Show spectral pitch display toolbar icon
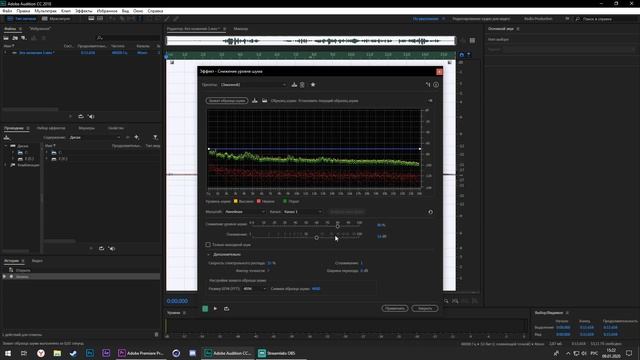Screen dimensions: 640x360 tap(100, 18)
